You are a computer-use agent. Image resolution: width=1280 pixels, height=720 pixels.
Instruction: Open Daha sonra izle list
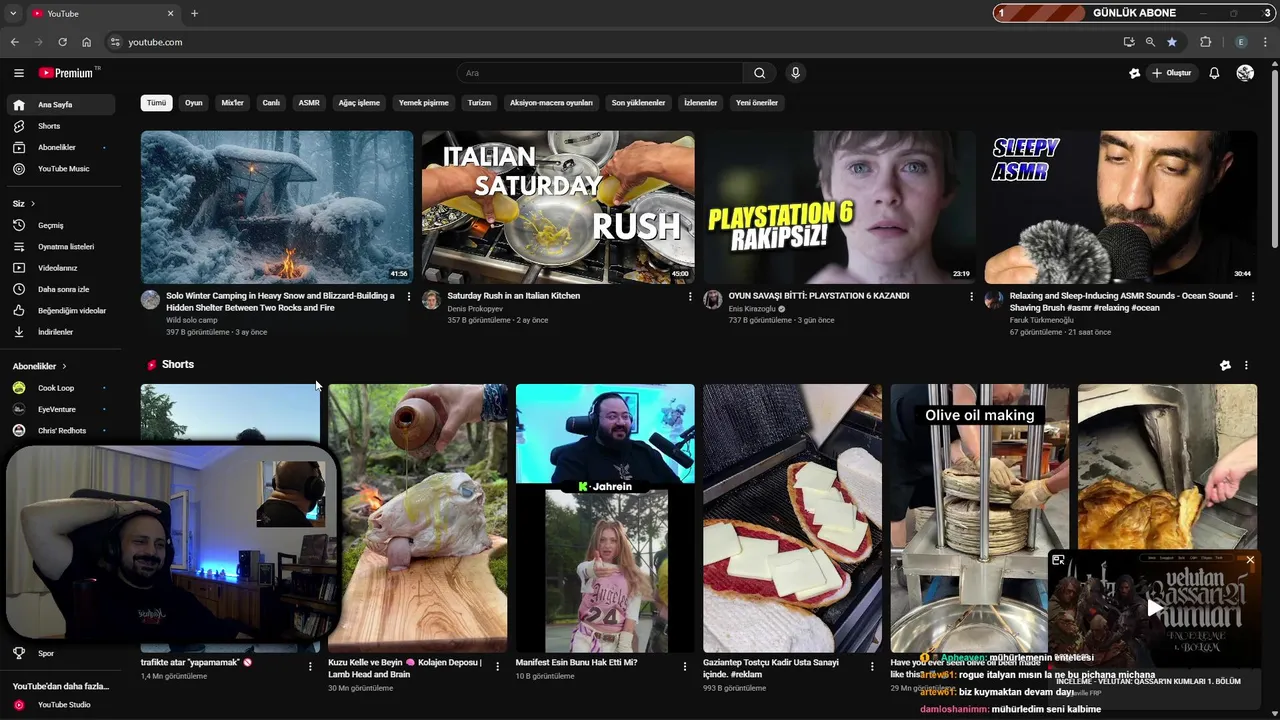[61, 289]
